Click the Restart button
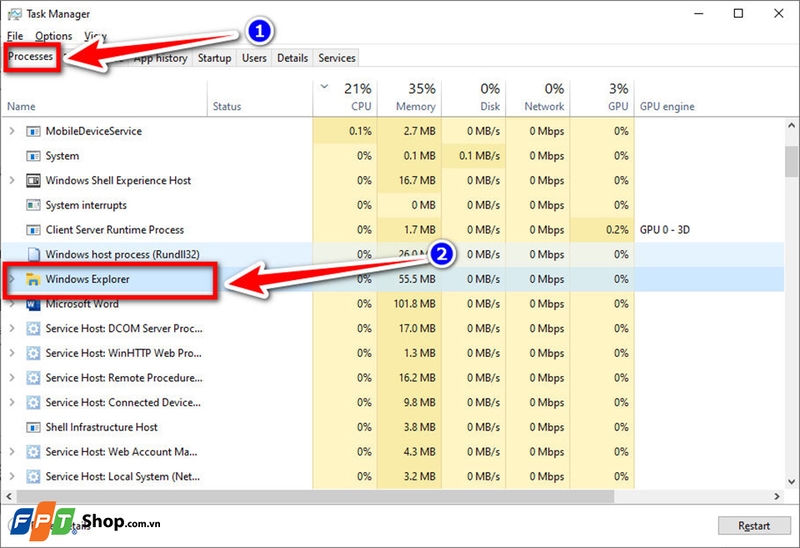 754,526
